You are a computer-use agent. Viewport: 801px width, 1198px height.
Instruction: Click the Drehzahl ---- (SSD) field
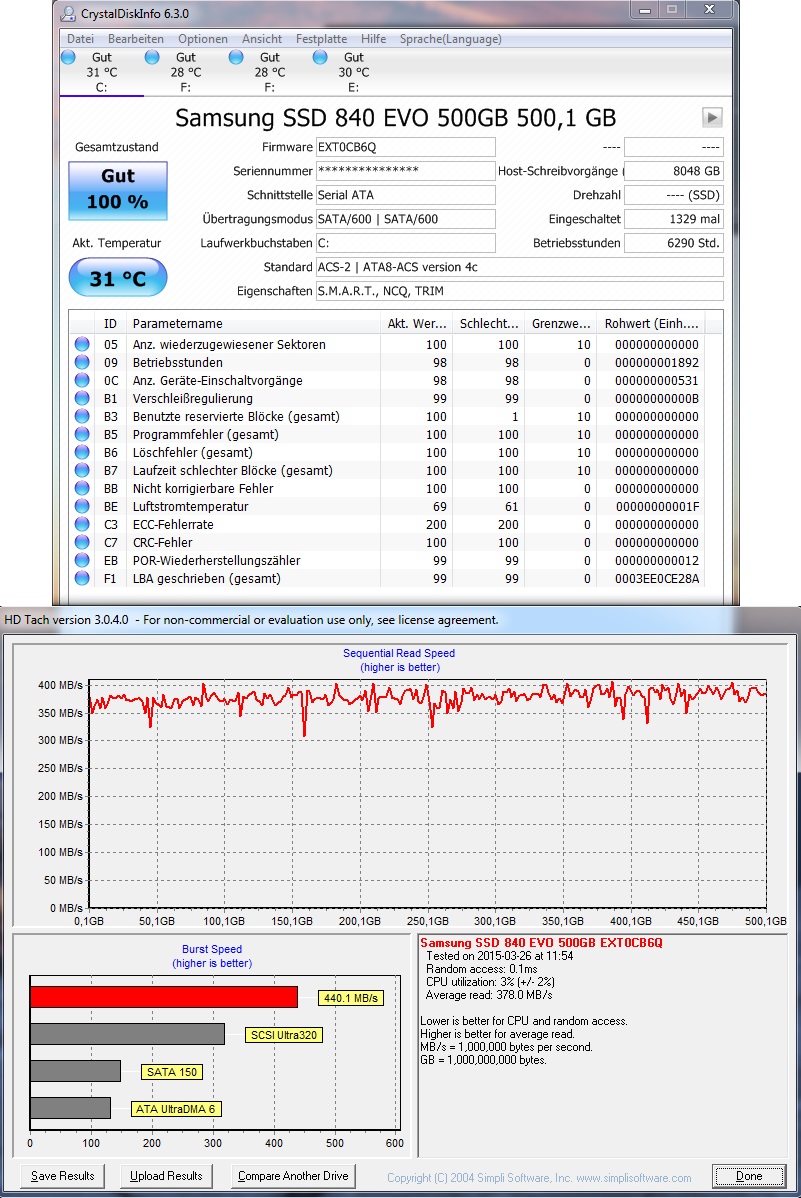673,195
